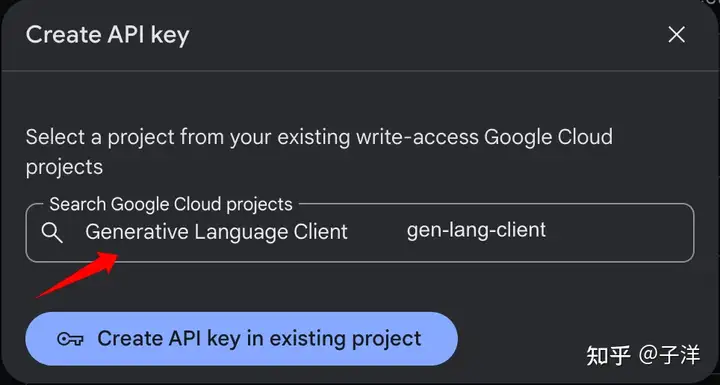Click empty space right of gen-lang-client
Screen dimensions: 720x385
pos(620,232)
